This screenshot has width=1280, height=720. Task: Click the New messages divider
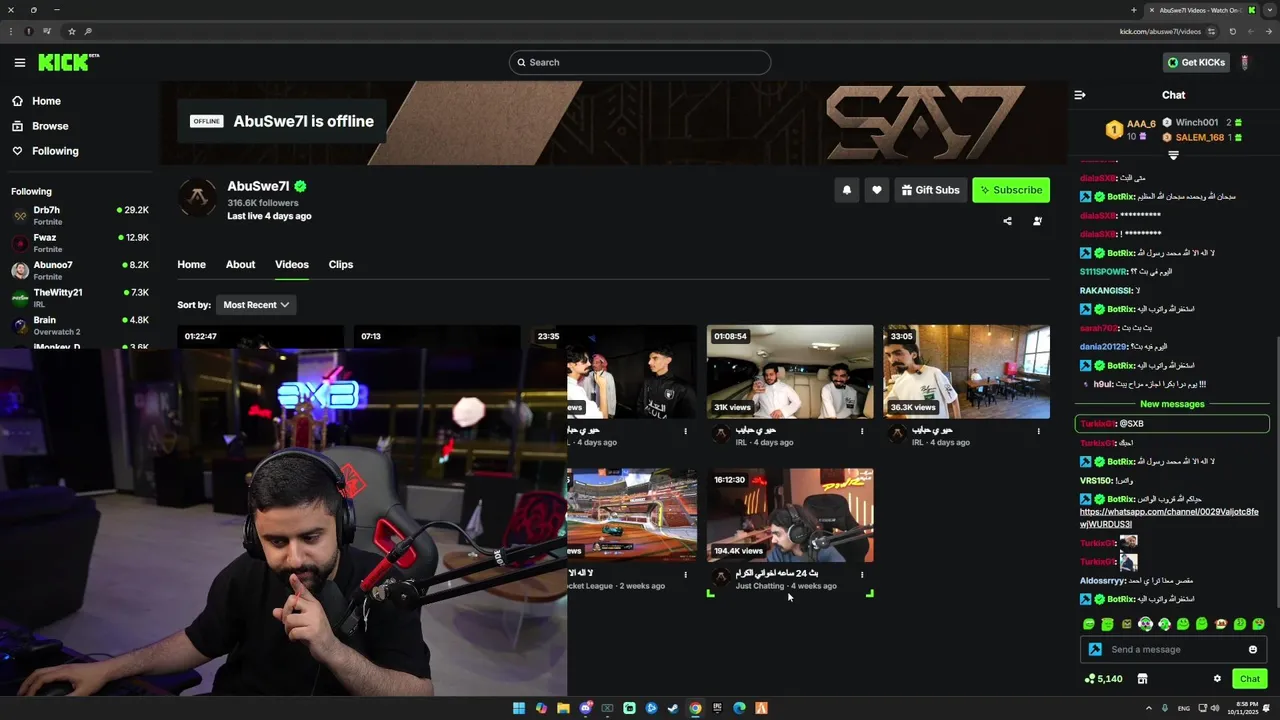point(1172,404)
